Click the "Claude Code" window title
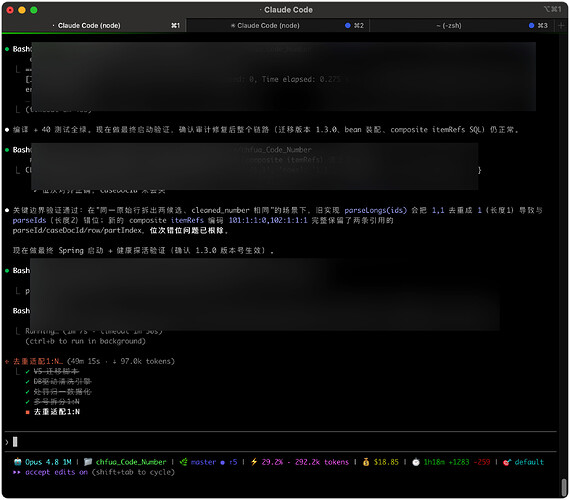 tap(288, 10)
